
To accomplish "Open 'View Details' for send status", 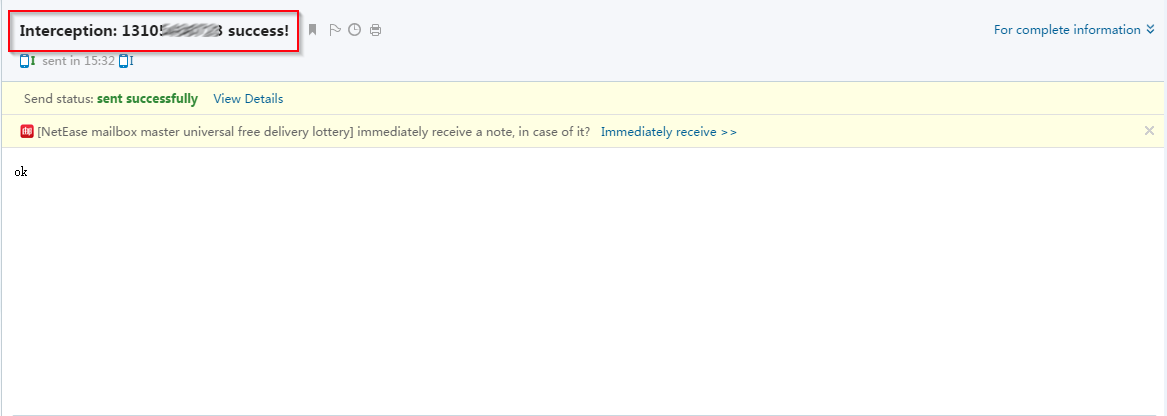I will tap(248, 99).
